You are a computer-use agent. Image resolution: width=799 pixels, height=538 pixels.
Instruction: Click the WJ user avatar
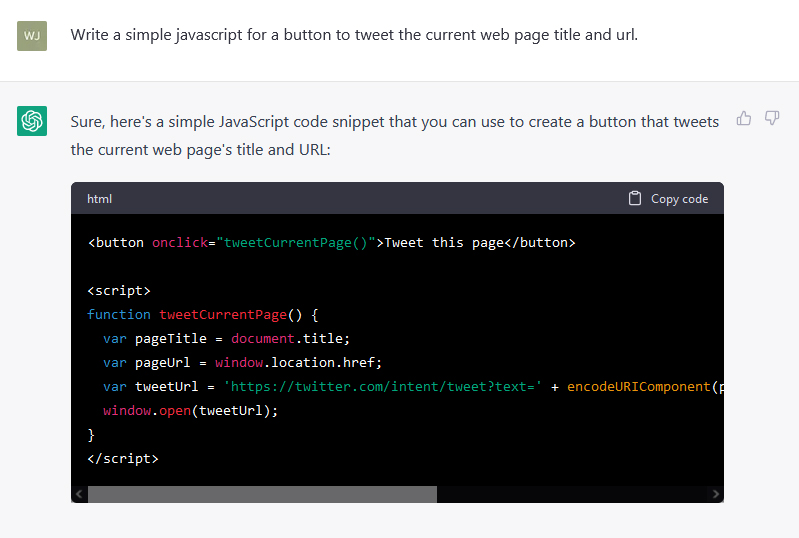(x=32, y=36)
